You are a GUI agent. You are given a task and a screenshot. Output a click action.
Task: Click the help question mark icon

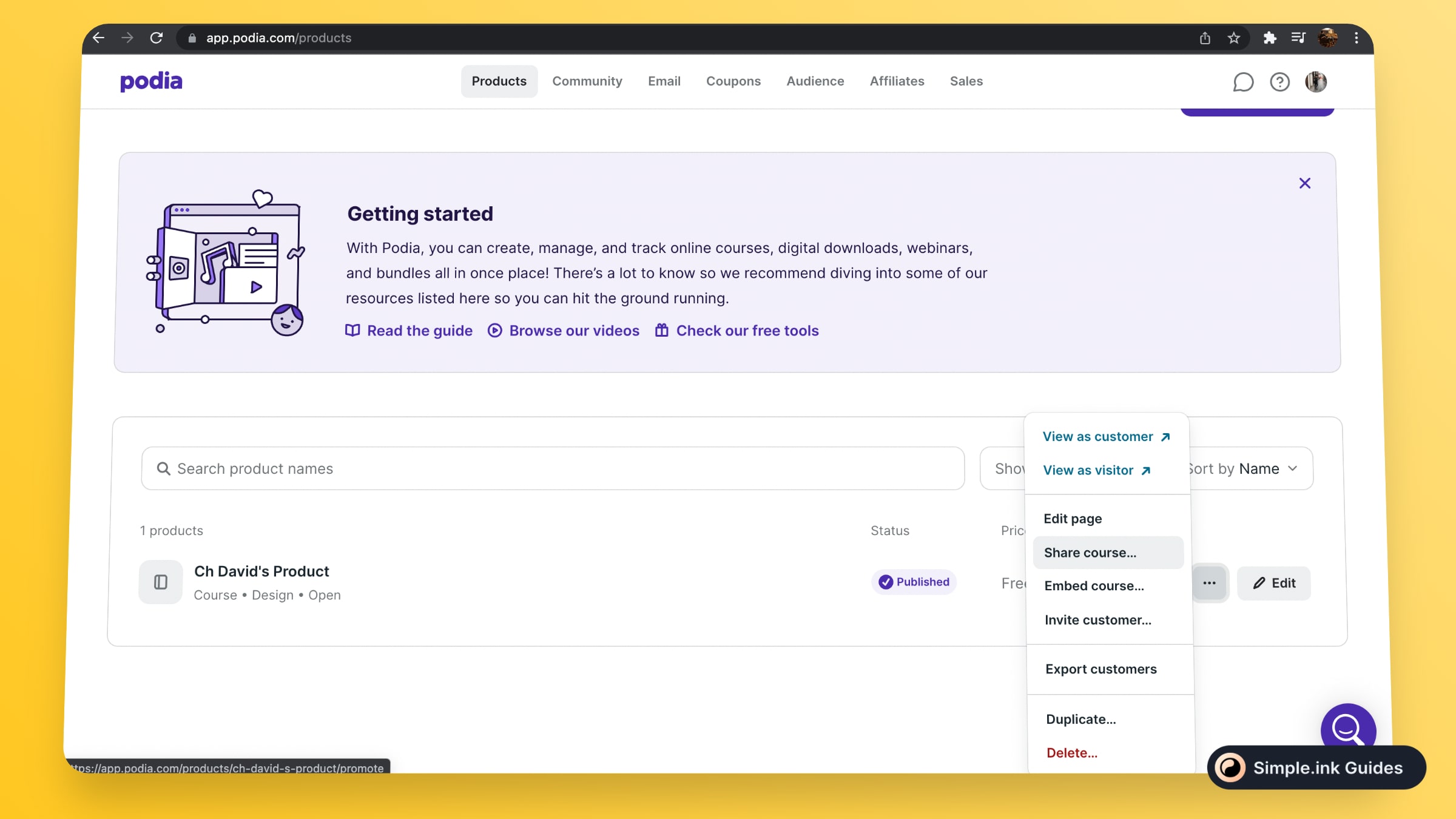point(1279,82)
